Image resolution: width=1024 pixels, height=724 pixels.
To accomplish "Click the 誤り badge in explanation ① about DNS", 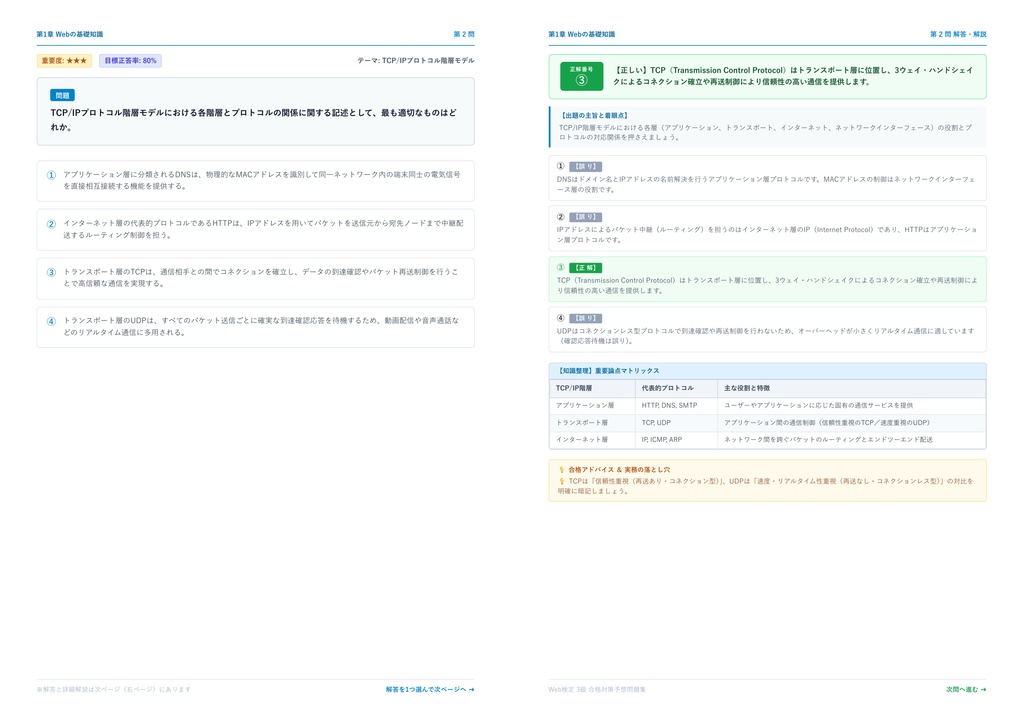I will (585, 166).
